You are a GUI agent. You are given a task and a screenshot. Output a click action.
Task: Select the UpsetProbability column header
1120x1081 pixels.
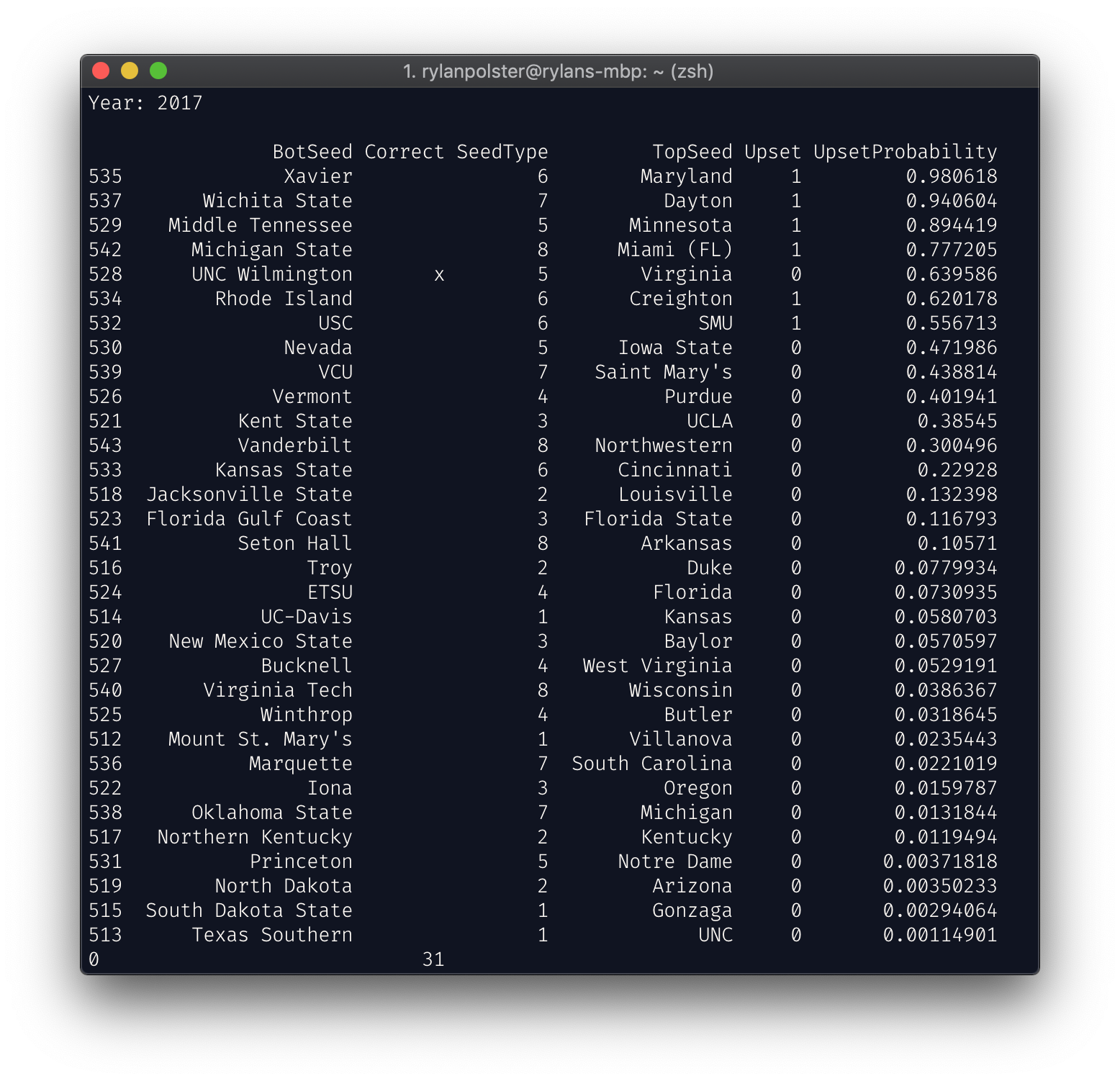point(906,152)
